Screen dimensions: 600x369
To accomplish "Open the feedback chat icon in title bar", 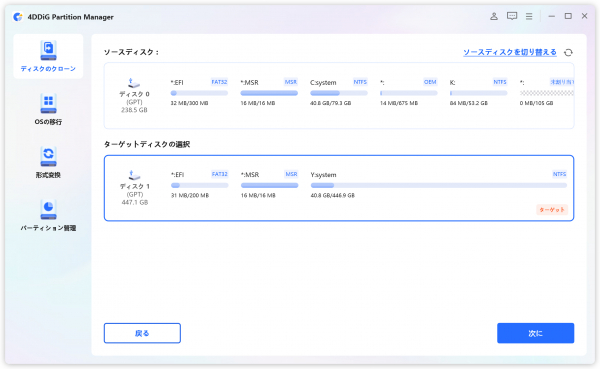I will pos(512,16).
